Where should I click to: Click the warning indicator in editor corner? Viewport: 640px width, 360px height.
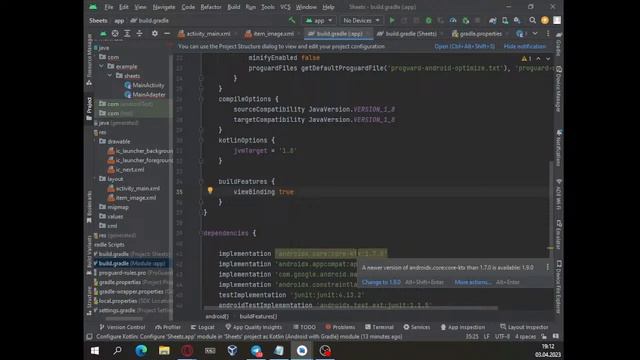coord(526,59)
